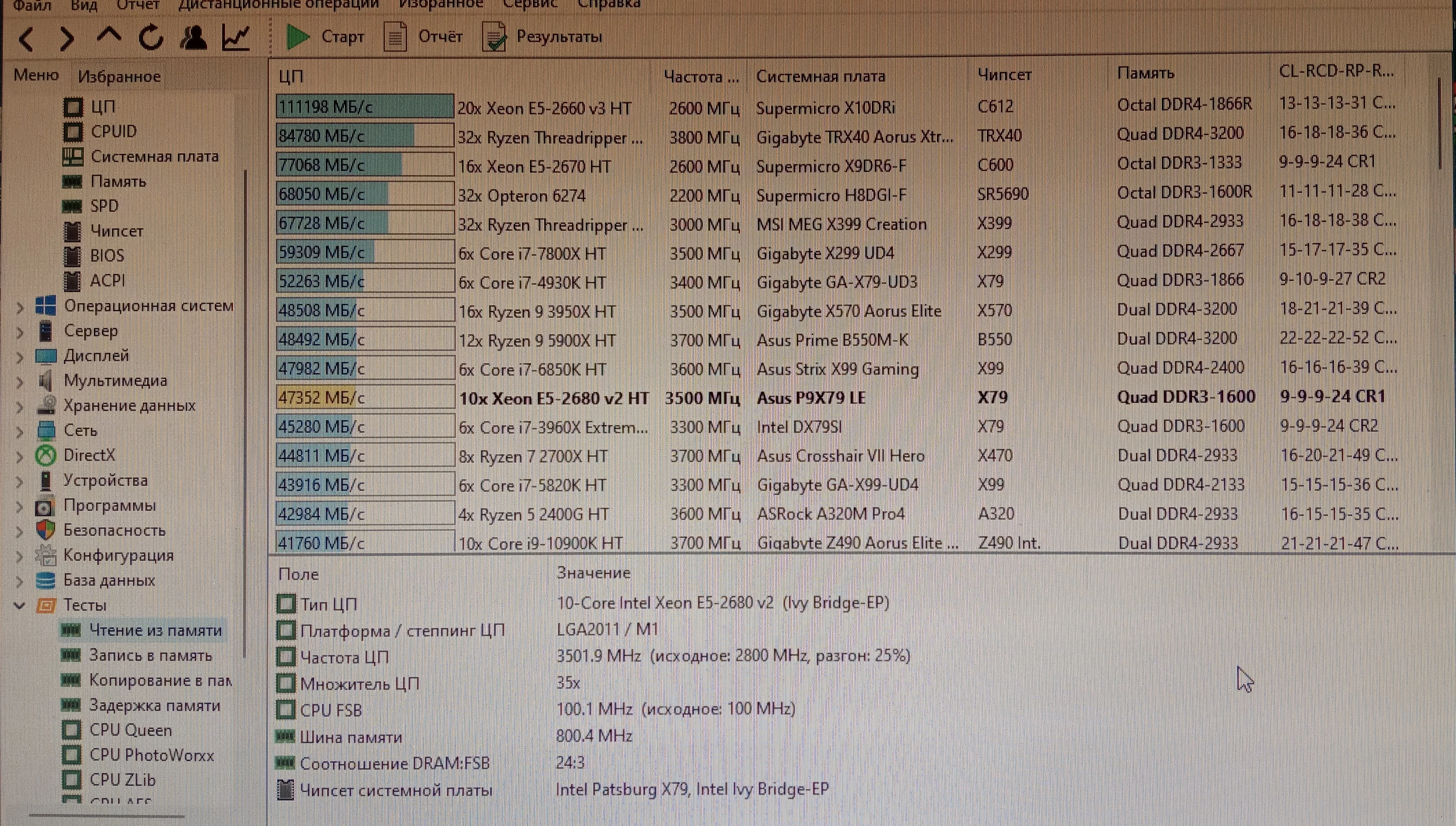
Task: Expand the Дисплей tree node
Action: coord(20,357)
